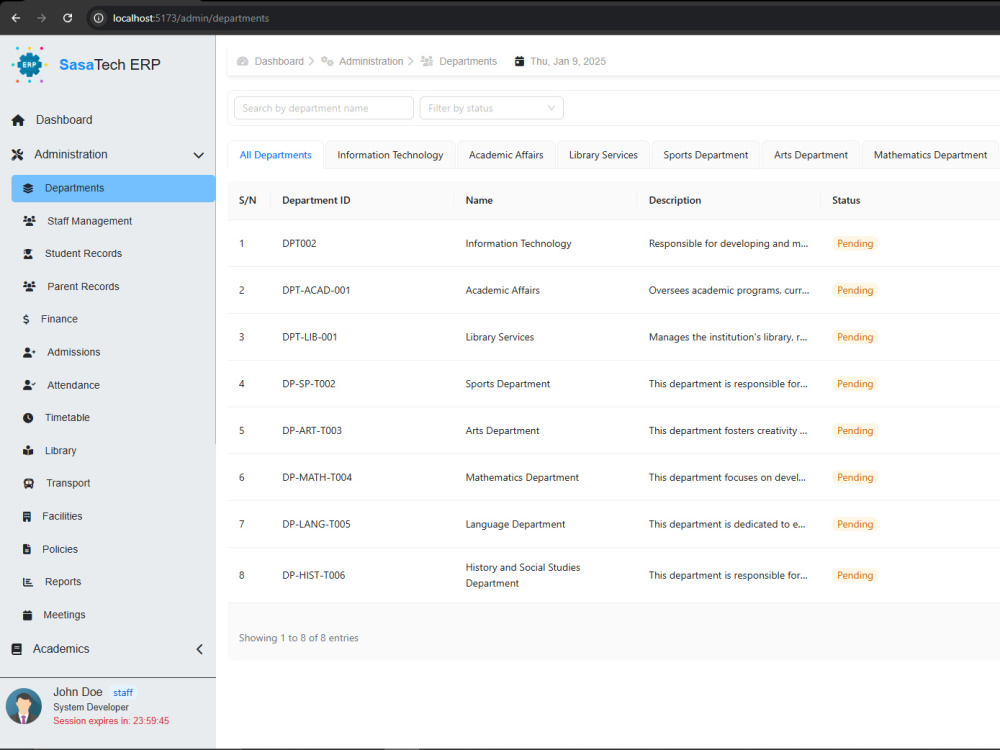Click the SasaTech ERP gear logo
This screenshot has width=1000, height=750.
tap(29, 64)
